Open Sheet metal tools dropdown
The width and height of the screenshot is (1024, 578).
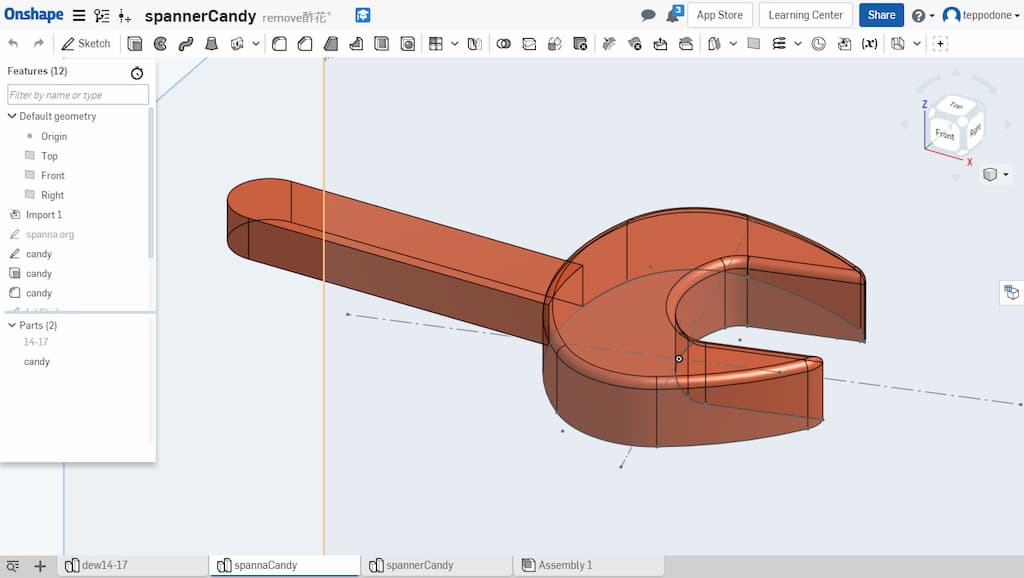coord(917,44)
